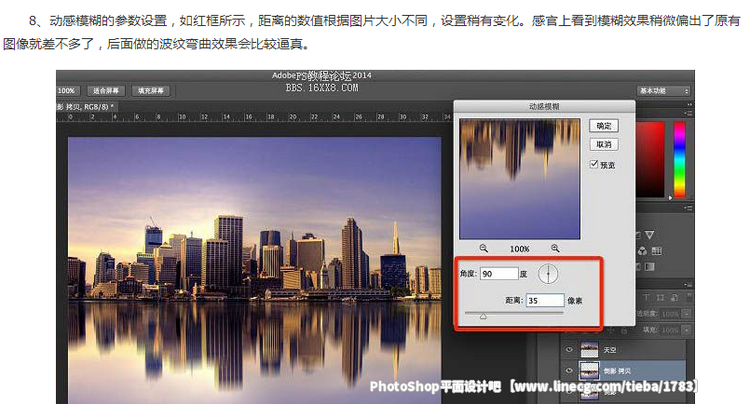This screenshot has height=404, width=750.
Task: Click the Motion Blur preview image
Action: tap(519, 179)
